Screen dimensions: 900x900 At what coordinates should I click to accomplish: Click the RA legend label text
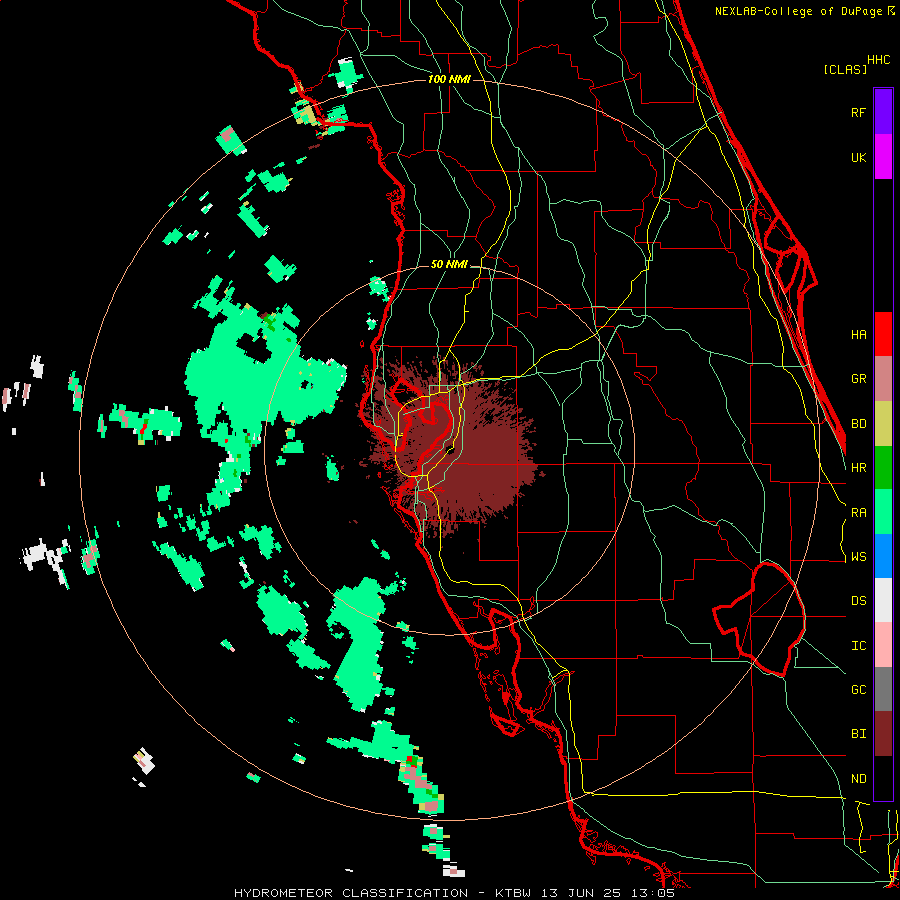click(x=858, y=513)
